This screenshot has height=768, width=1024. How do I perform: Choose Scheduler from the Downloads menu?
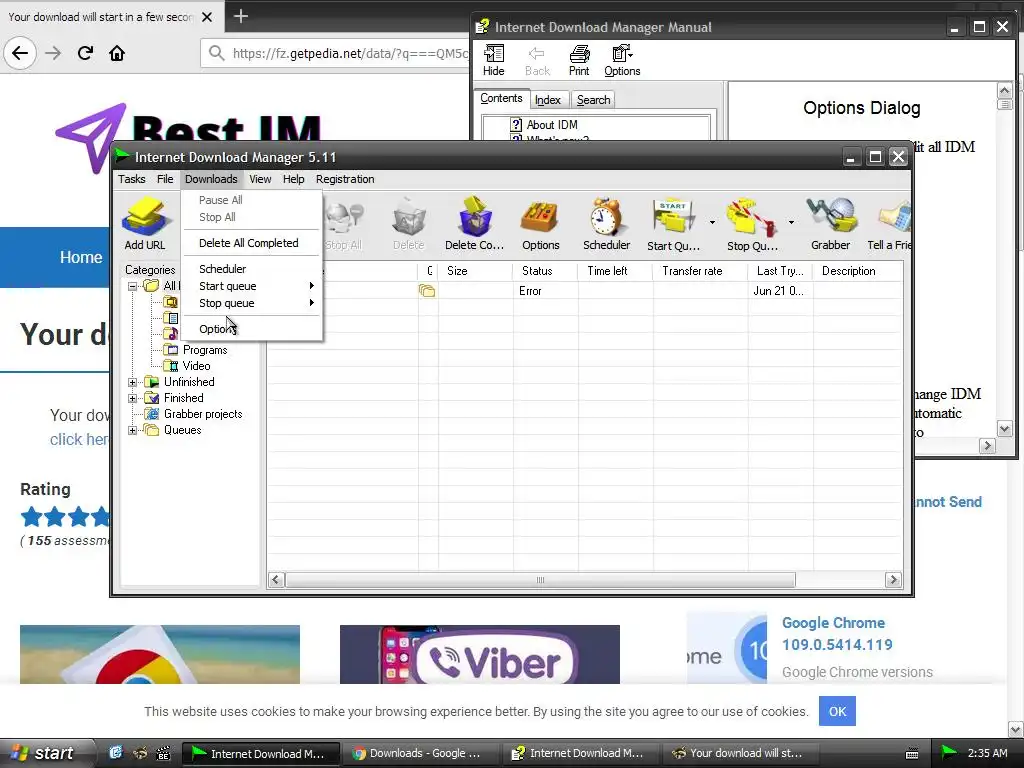[x=252, y=268]
